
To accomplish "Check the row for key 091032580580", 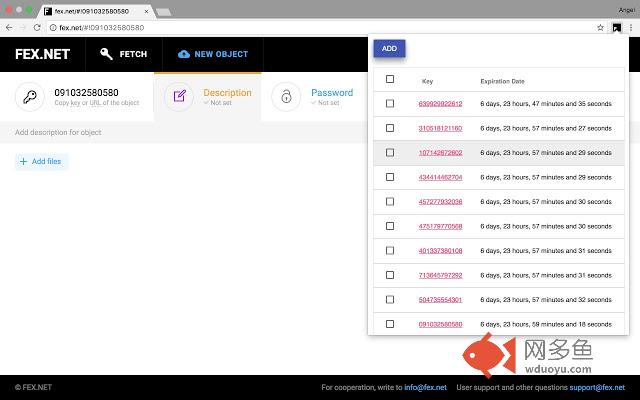I will [390, 324].
